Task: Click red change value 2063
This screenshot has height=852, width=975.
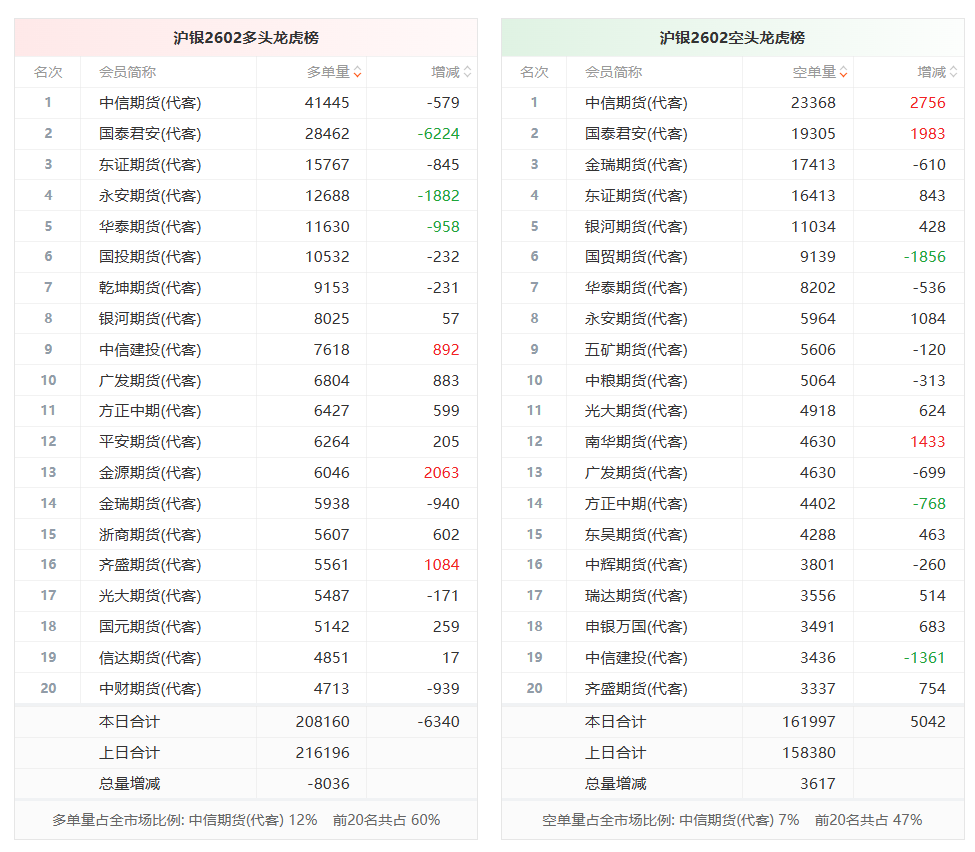Action: point(441,473)
